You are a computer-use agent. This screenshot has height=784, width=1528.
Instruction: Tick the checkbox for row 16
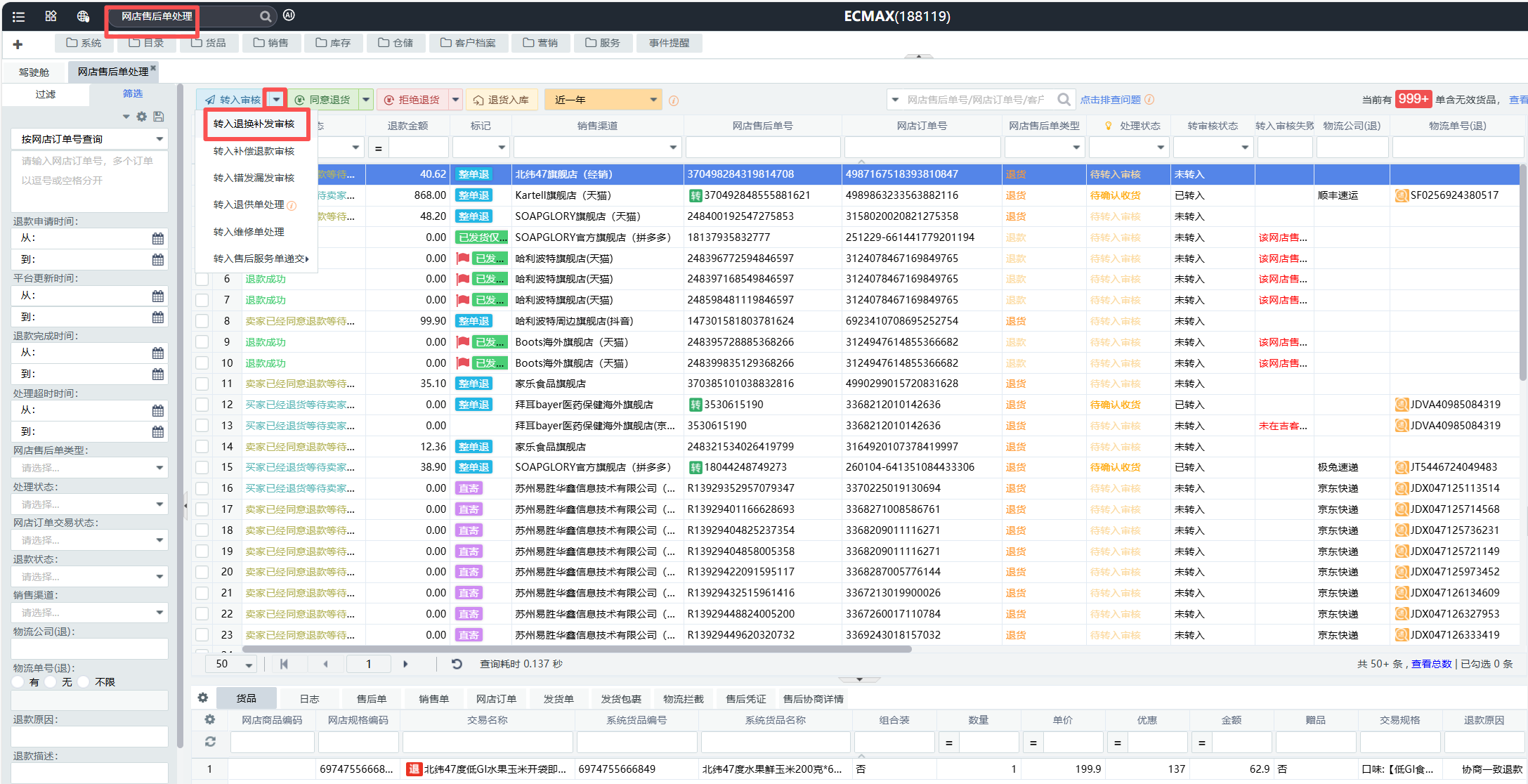tap(202, 488)
